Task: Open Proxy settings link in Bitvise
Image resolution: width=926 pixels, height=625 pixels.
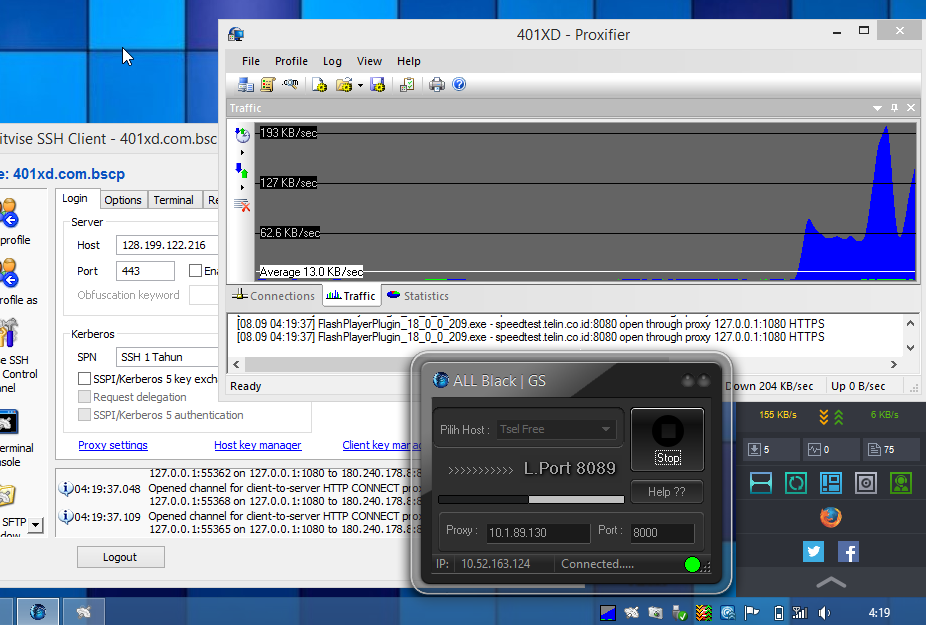Action: 113,445
